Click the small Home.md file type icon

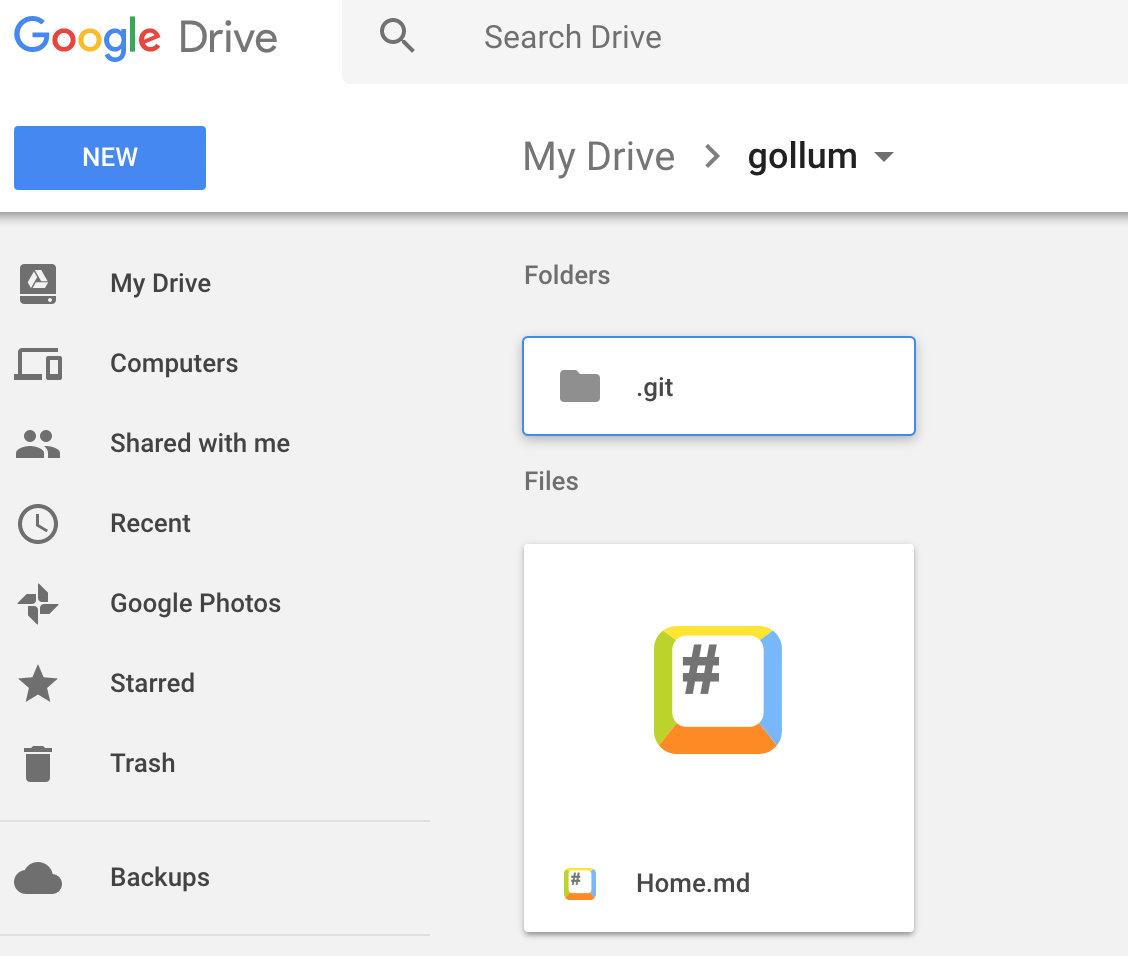coord(580,883)
